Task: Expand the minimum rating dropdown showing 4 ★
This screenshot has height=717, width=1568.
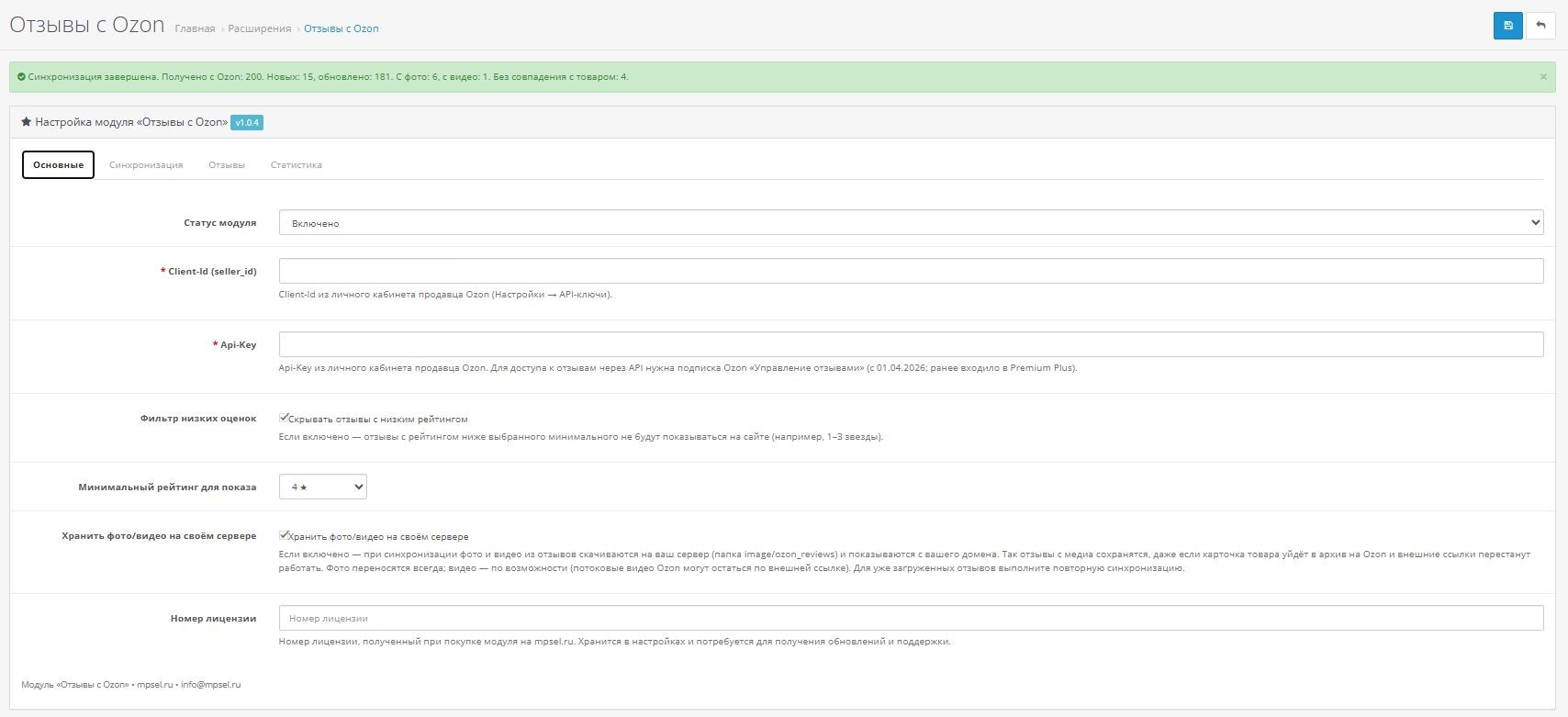Action: point(322,487)
